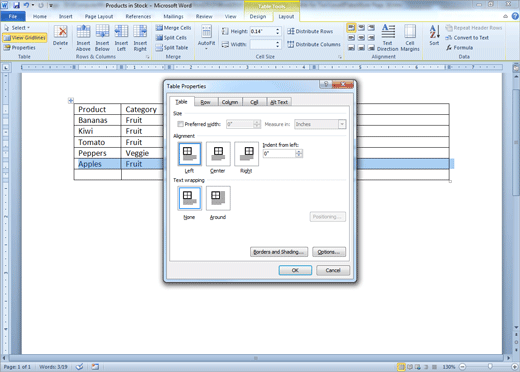
Task: Click the disabled Positioning button
Action: [x=327, y=217]
